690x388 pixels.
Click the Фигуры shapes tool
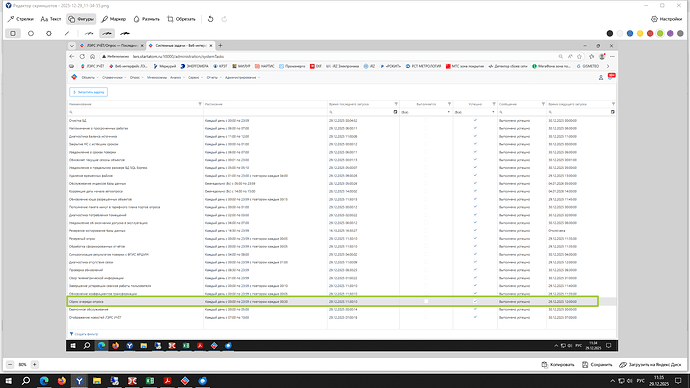coord(81,19)
